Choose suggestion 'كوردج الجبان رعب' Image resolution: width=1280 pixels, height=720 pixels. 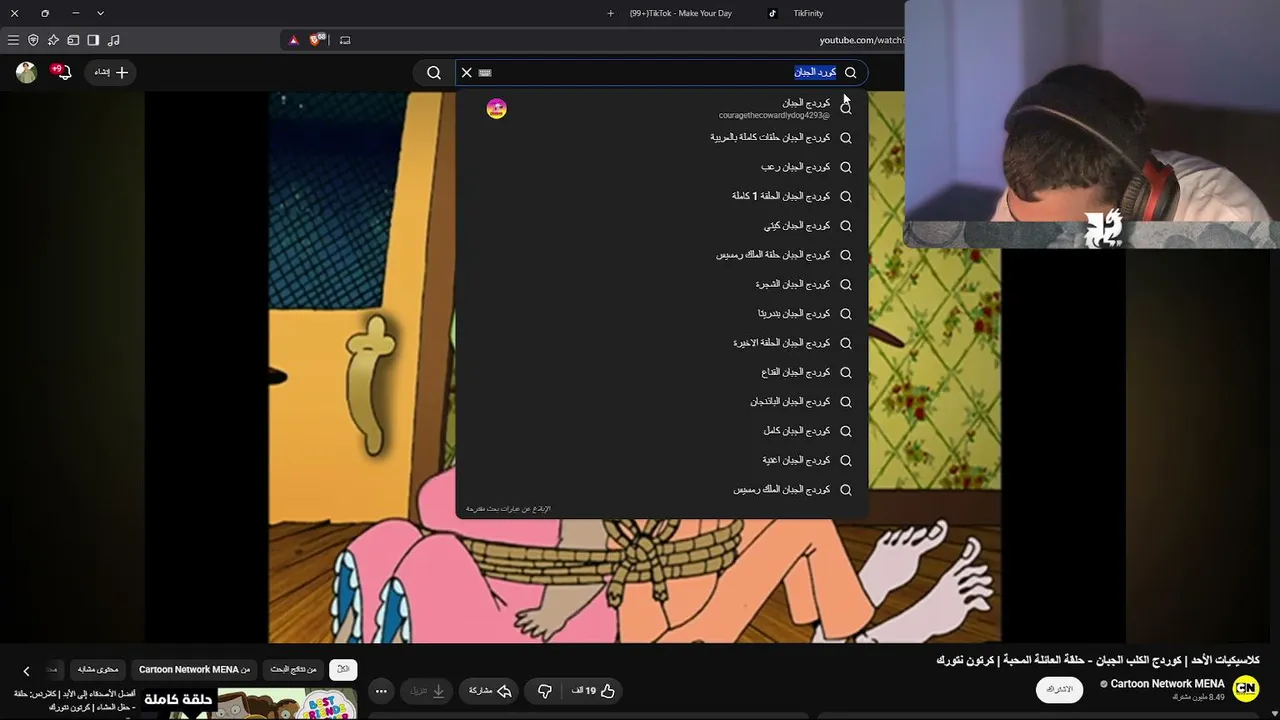pos(661,167)
